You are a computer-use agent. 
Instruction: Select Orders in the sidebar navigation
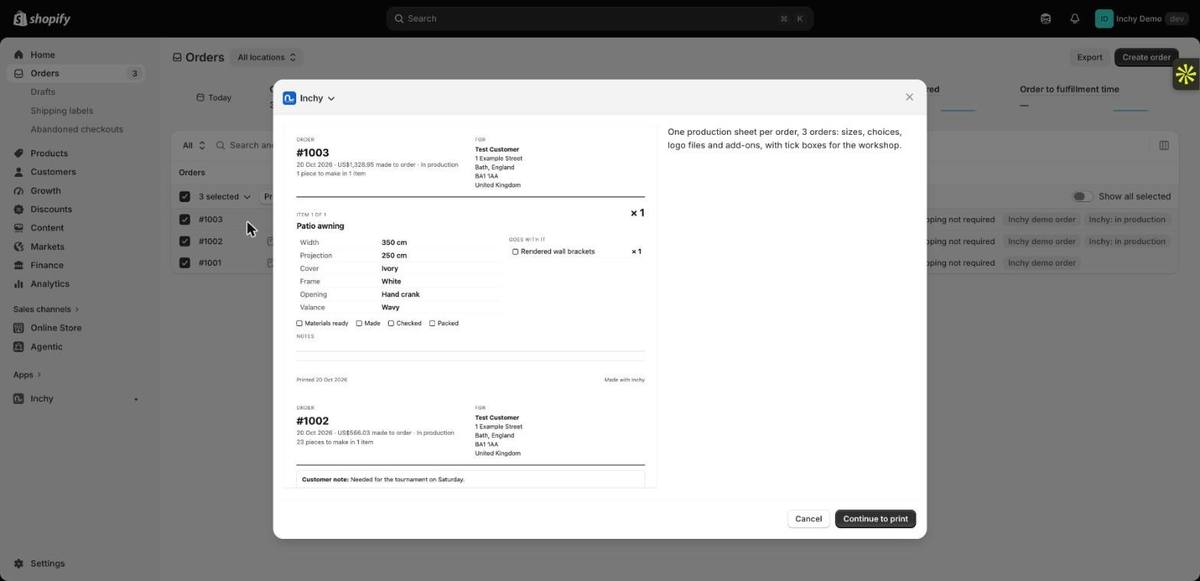point(76,73)
